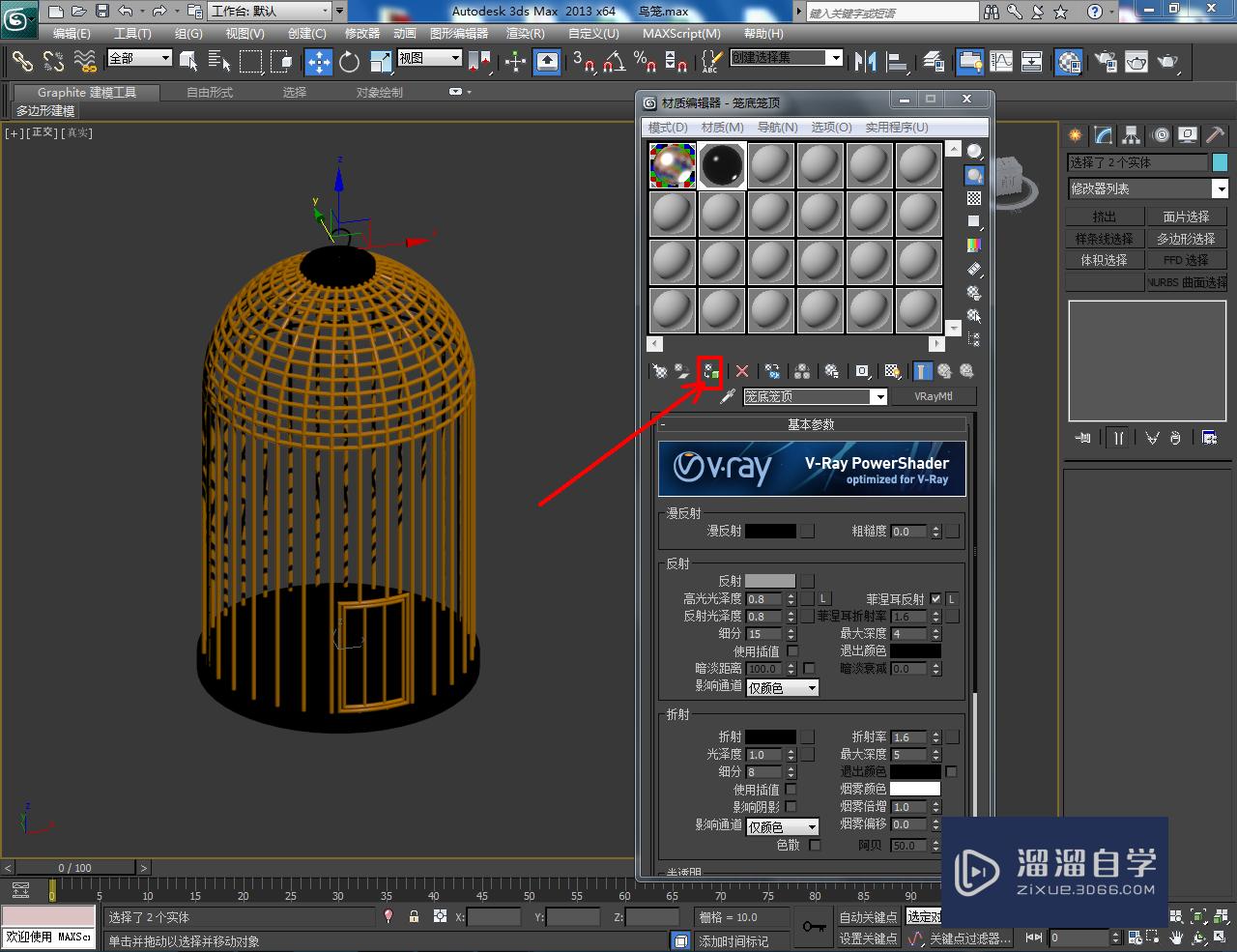The width and height of the screenshot is (1237, 952).
Task: Select the Move tool in main toolbar
Action: [x=318, y=62]
